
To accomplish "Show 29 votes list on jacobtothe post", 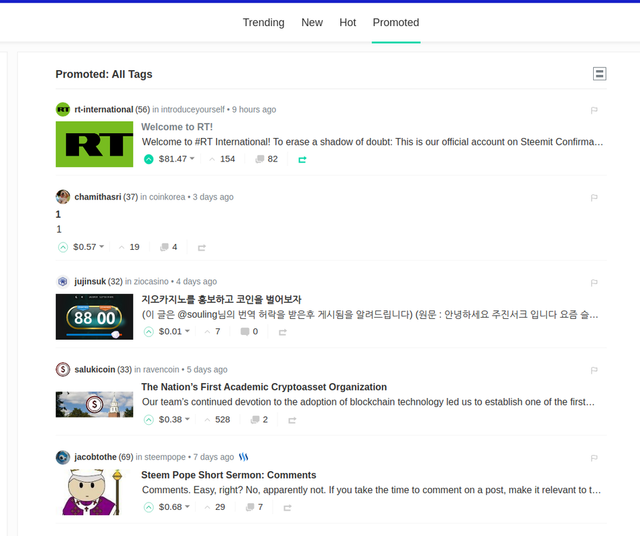I will click(x=215, y=507).
